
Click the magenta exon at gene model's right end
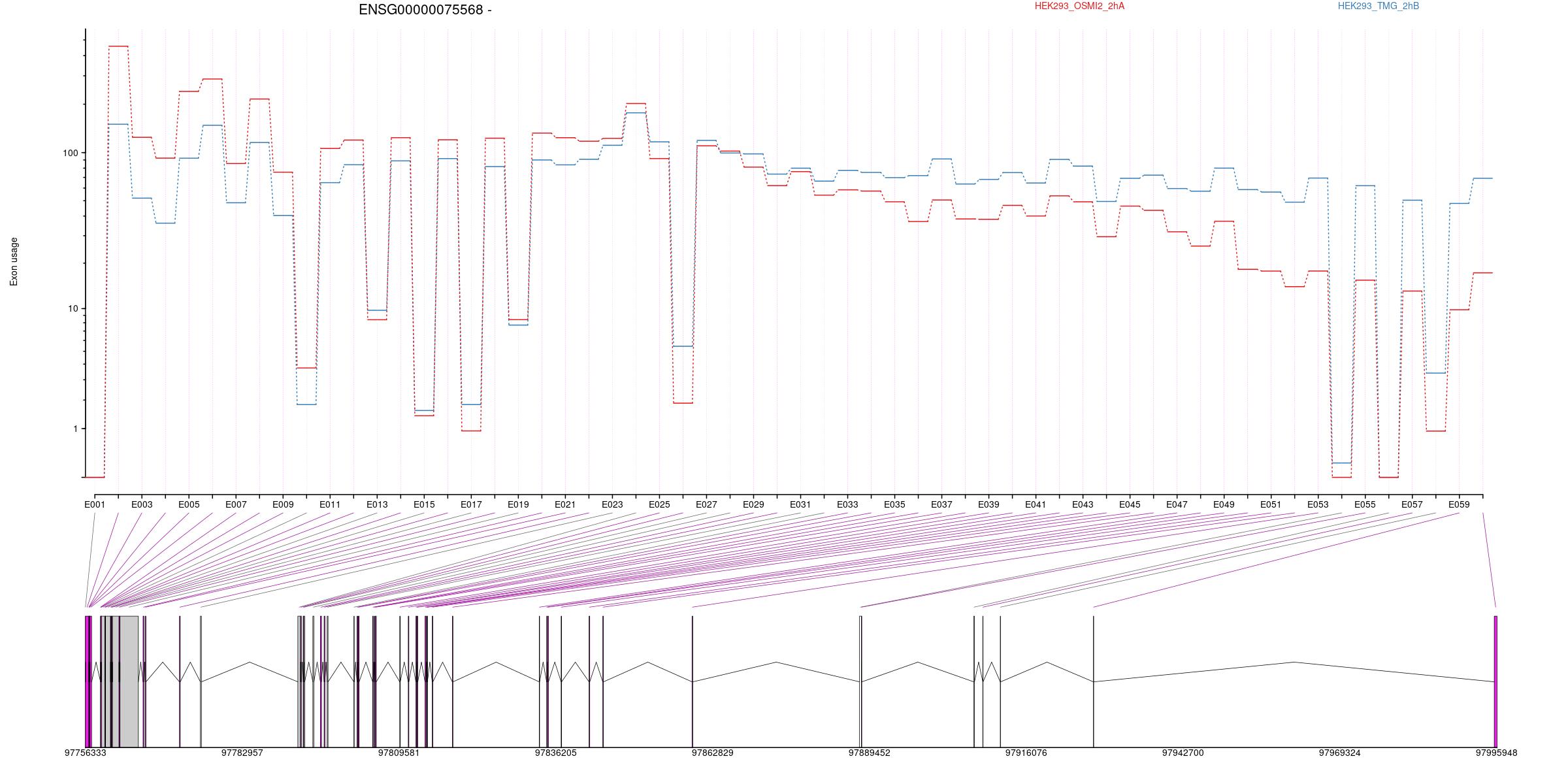point(1495,681)
